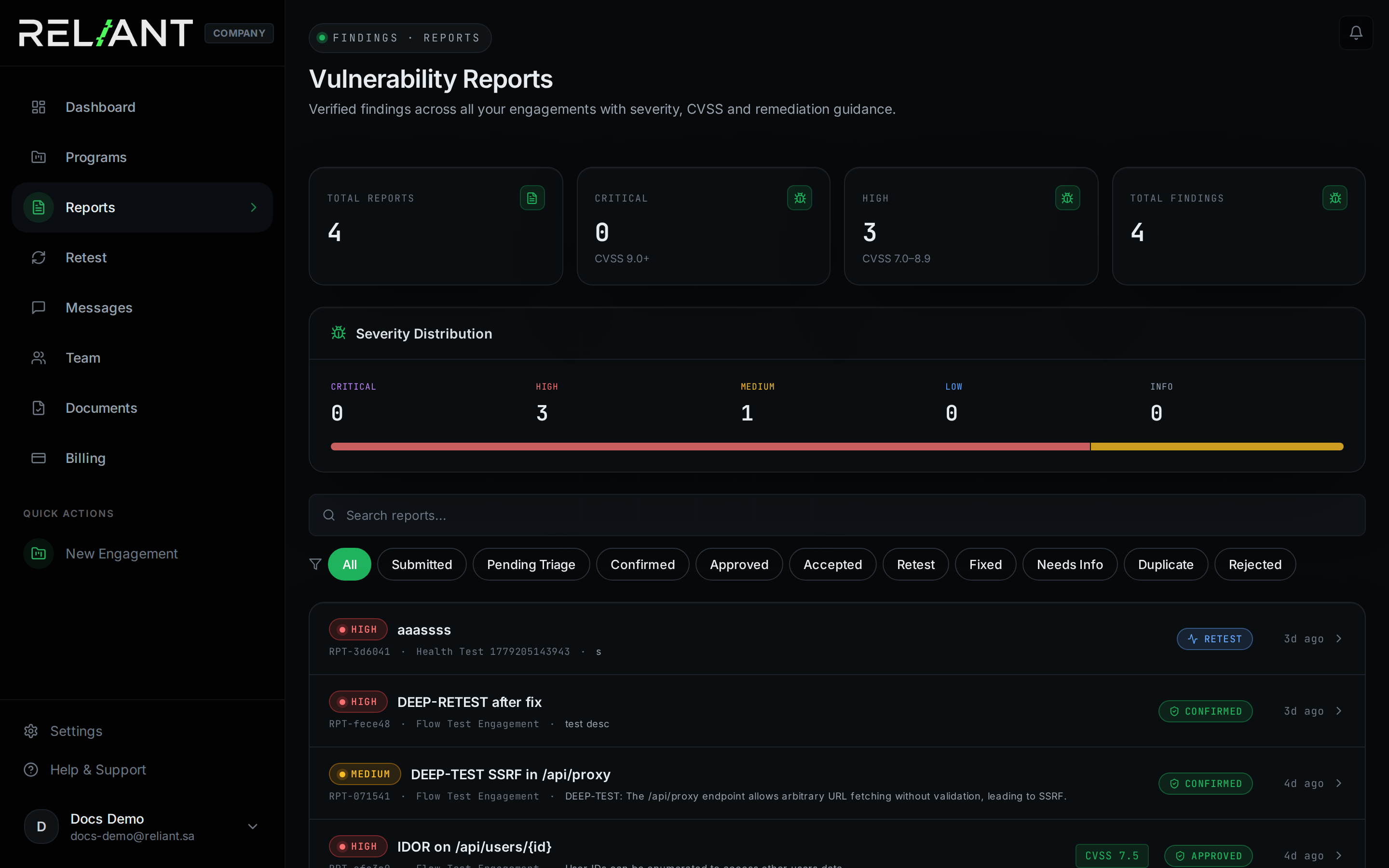Click the Dashboard grid icon

[x=39, y=108]
